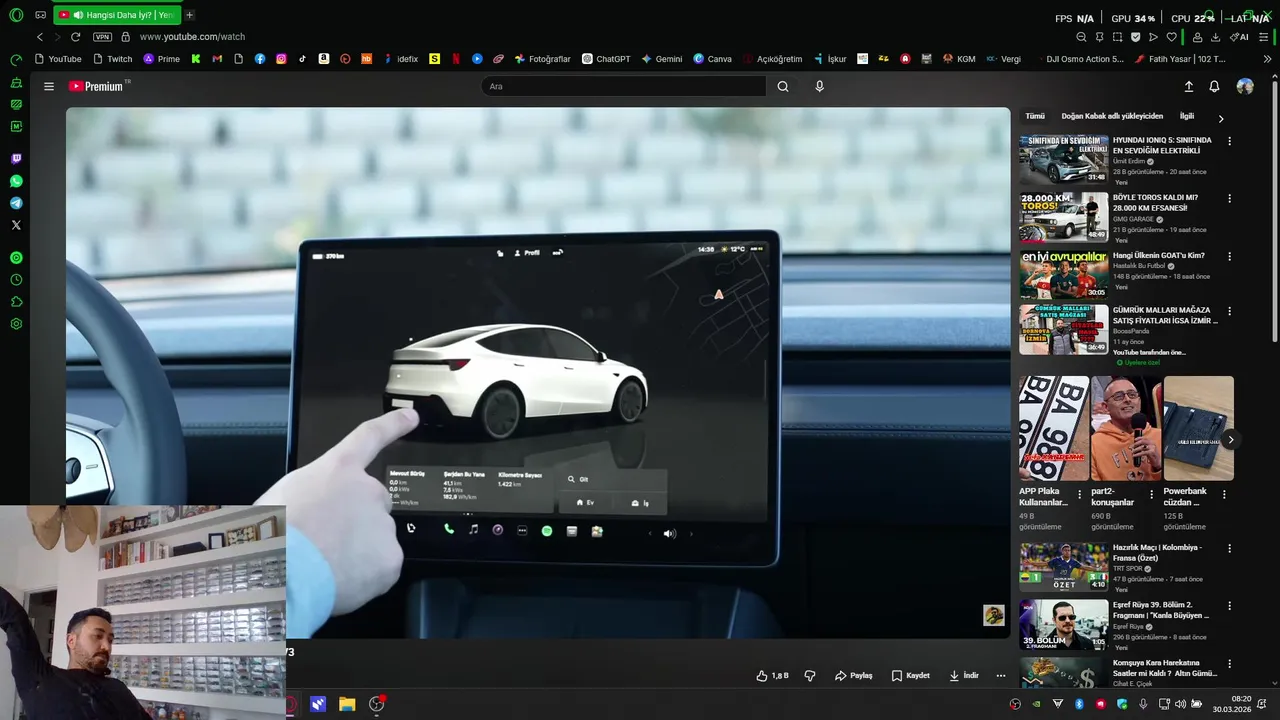Open the Twitch bookmark
Screen dimensions: 1280x720
(x=113, y=59)
